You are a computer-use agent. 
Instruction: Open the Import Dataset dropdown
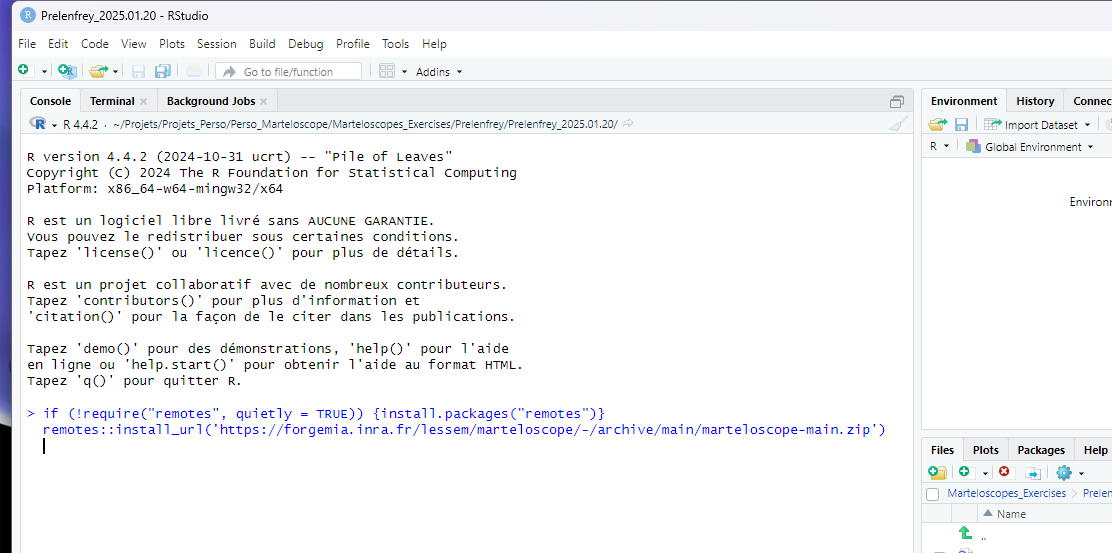[x=1038, y=125]
